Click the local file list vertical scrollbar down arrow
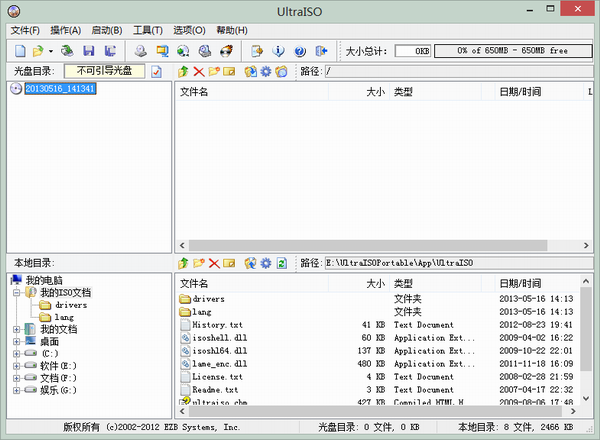The width and height of the screenshot is (600, 440). (586, 398)
